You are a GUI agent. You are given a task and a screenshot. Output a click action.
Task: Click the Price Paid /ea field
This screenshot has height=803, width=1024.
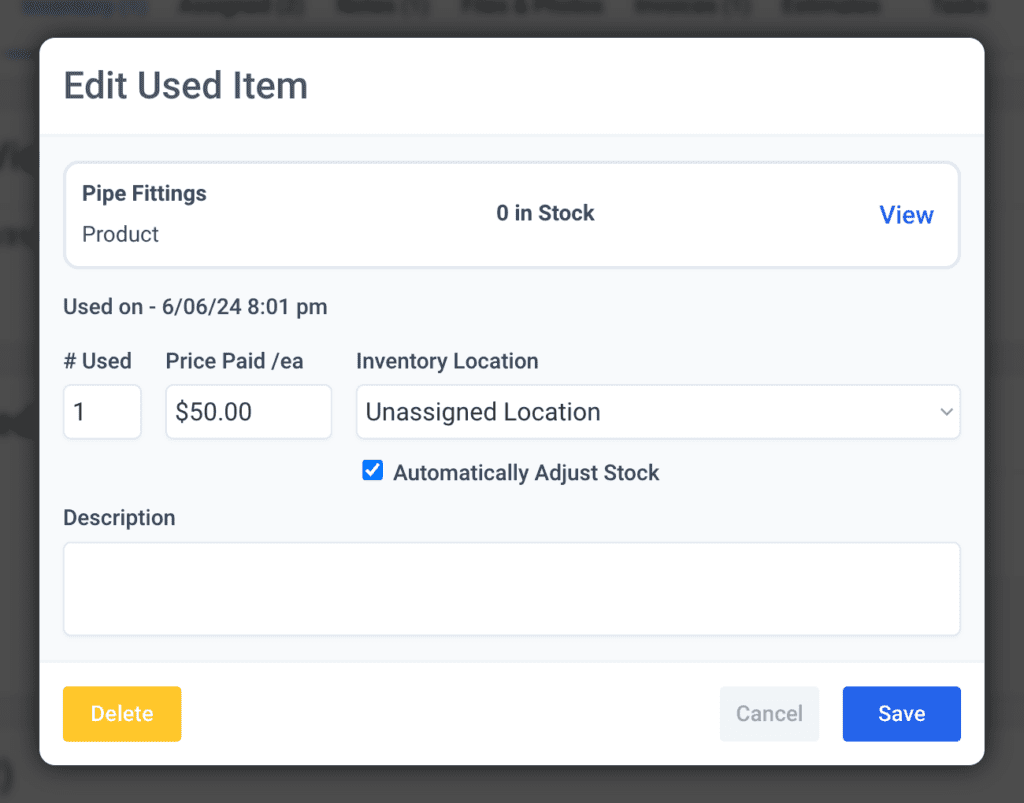coord(248,412)
